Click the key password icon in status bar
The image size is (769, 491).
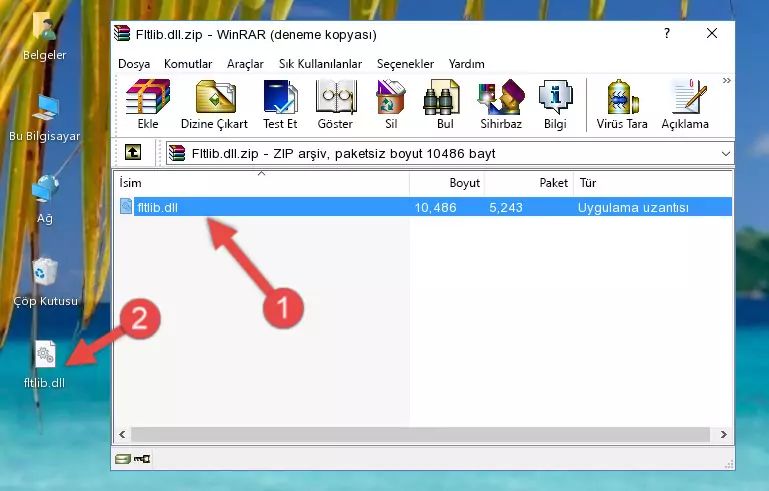tap(142, 459)
